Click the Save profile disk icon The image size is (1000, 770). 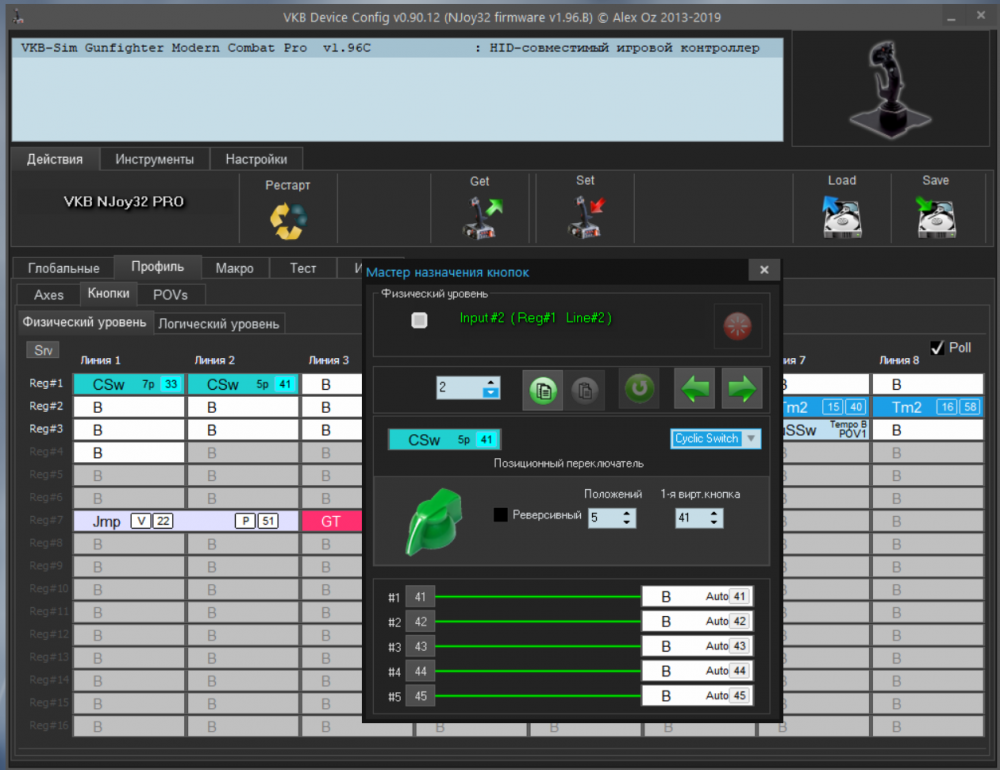(x=935, y=217)
